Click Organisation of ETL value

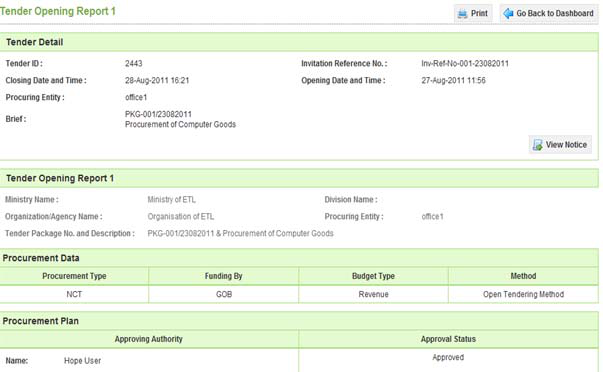pos(180,217)
